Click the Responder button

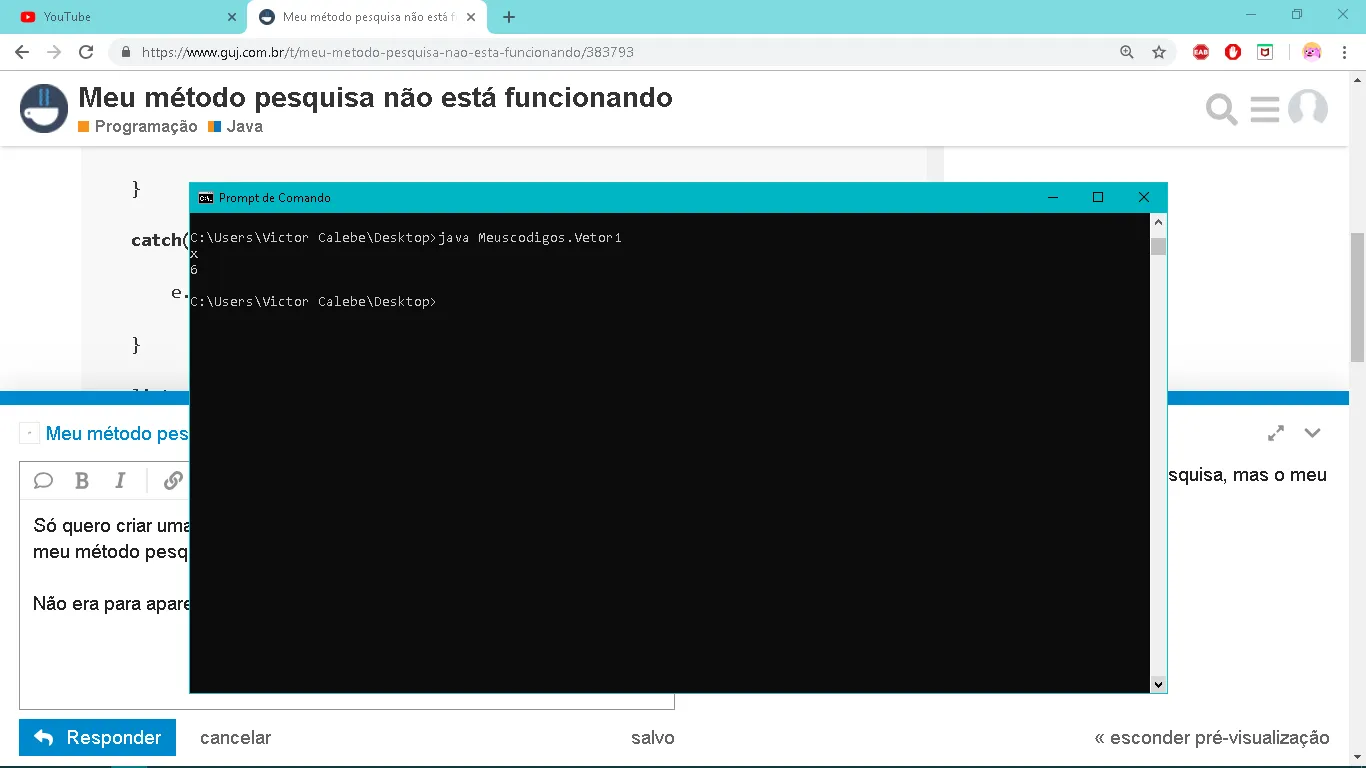click(x=97, y=738)
